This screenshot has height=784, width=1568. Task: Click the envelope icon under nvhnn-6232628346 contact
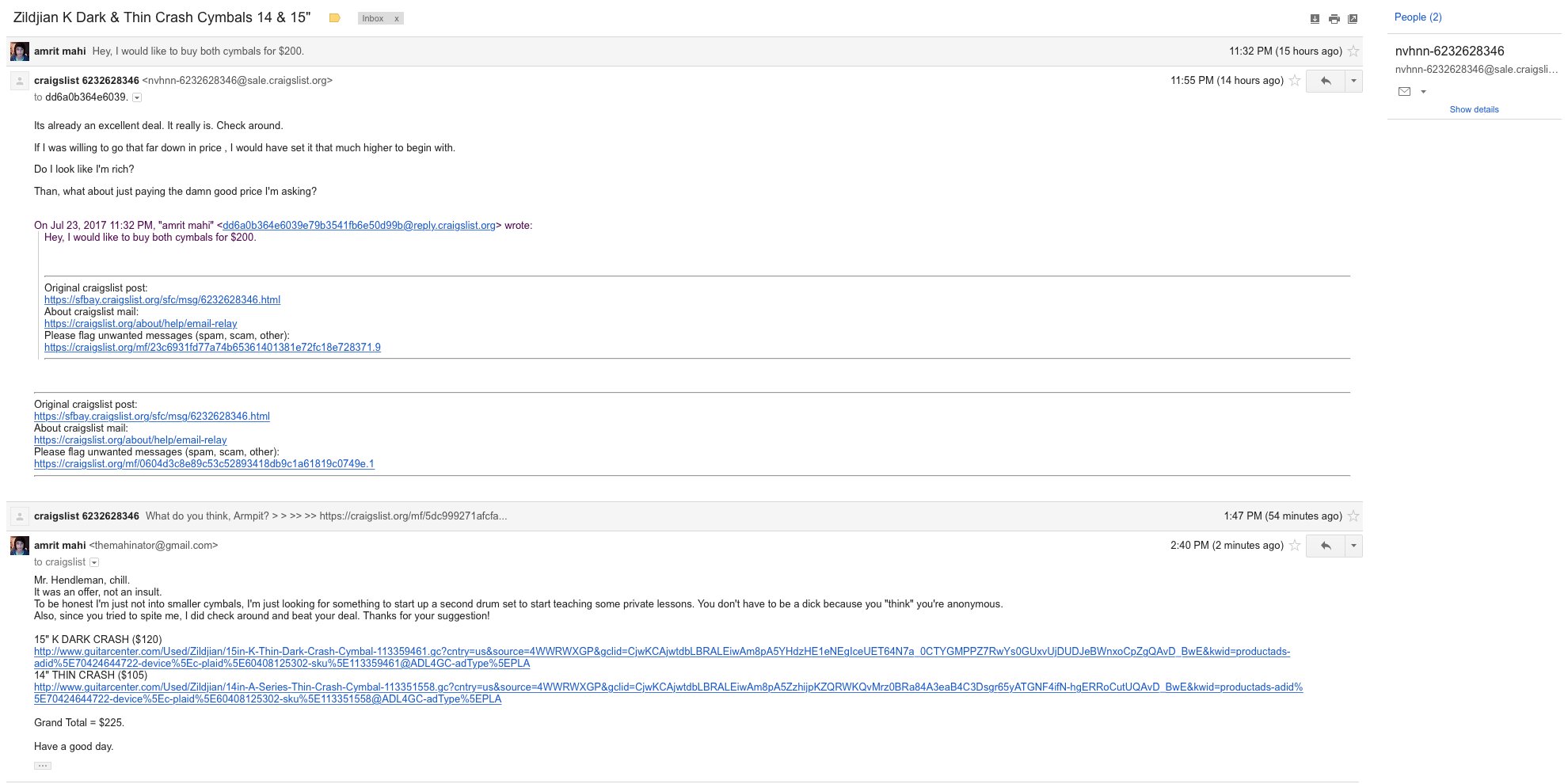click(x=1404, y=91)
